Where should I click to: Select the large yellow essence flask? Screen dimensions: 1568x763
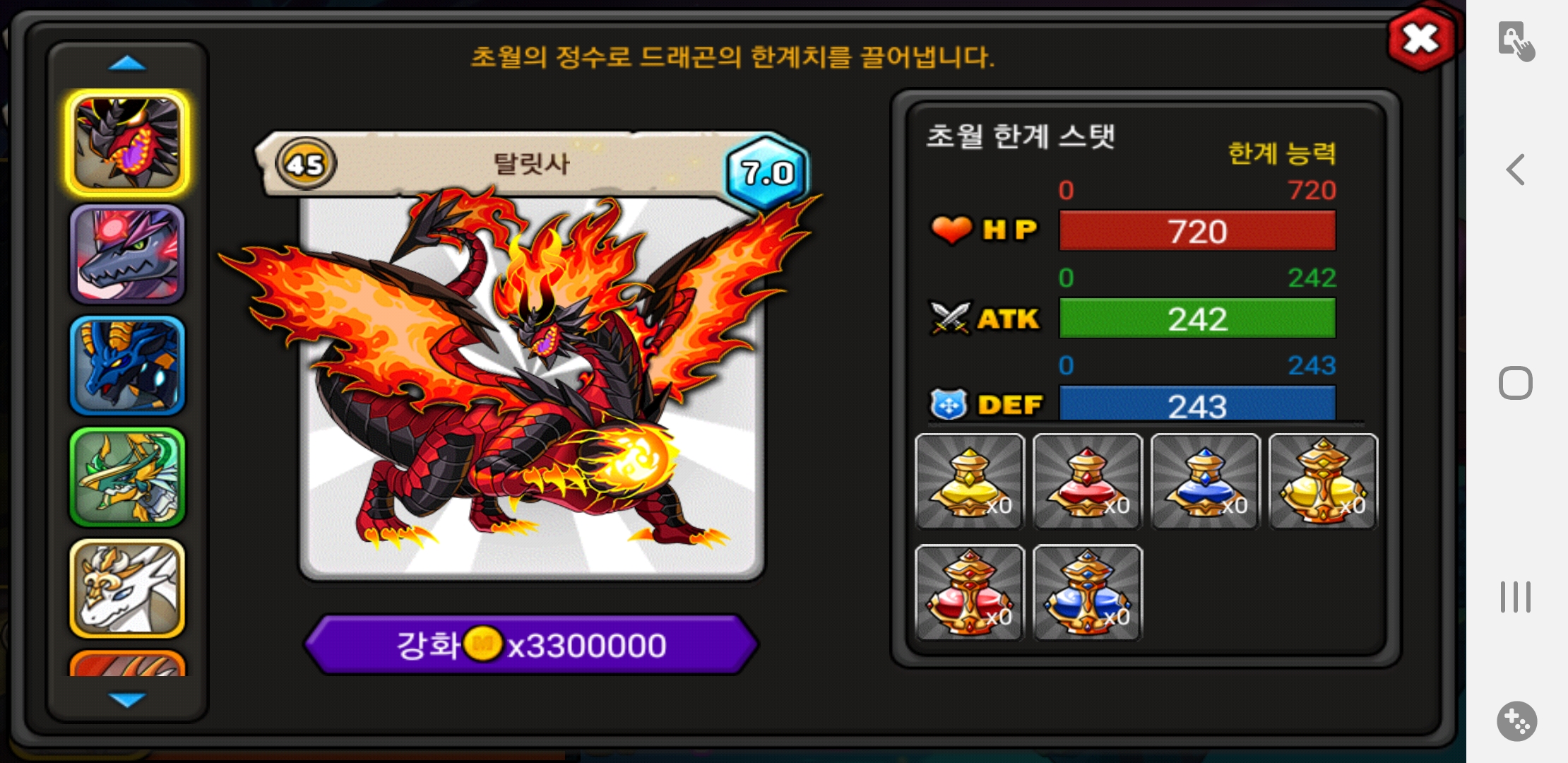[1323, 481]
